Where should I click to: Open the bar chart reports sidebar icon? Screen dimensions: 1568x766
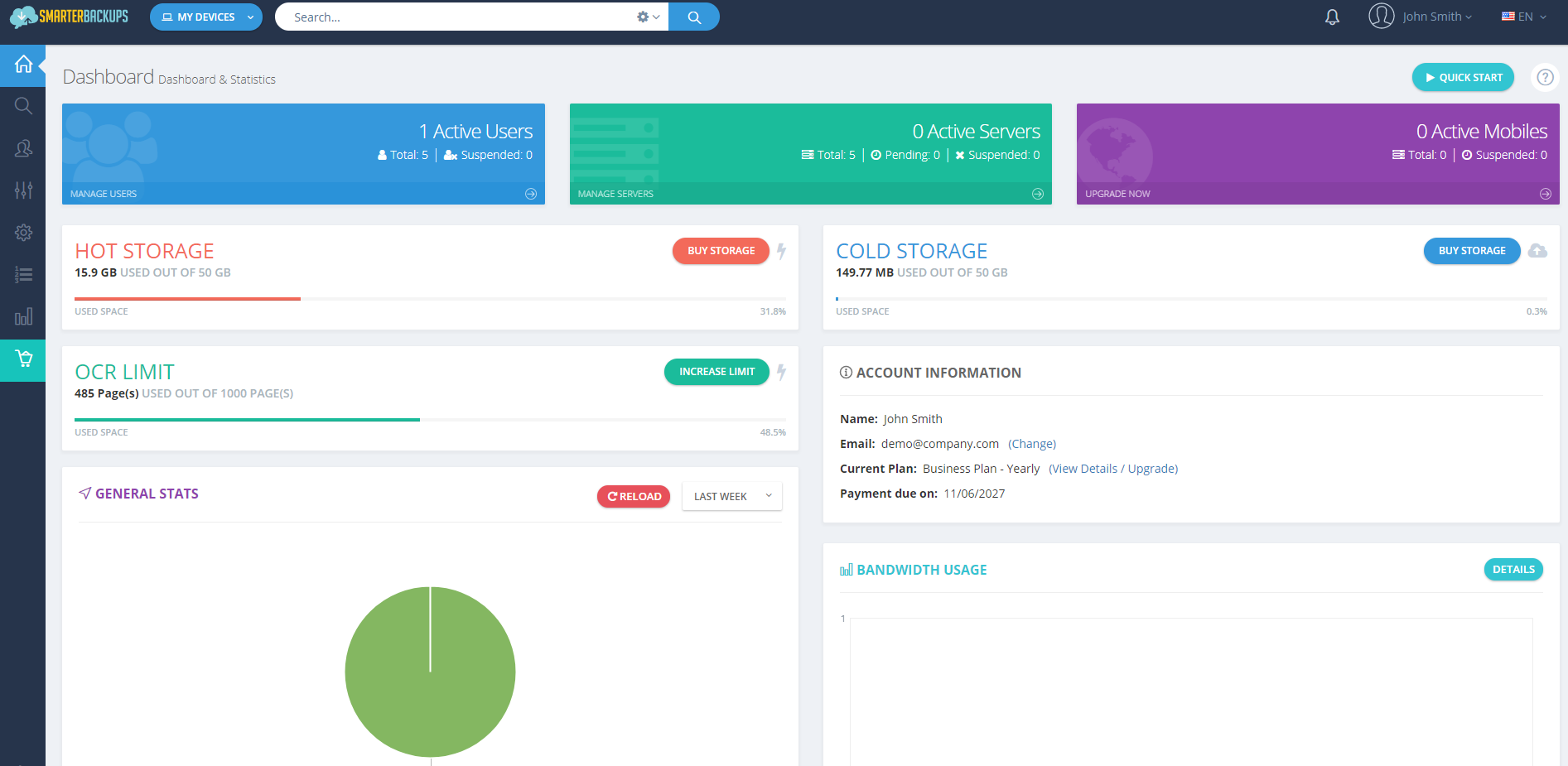tap(23, 317)
